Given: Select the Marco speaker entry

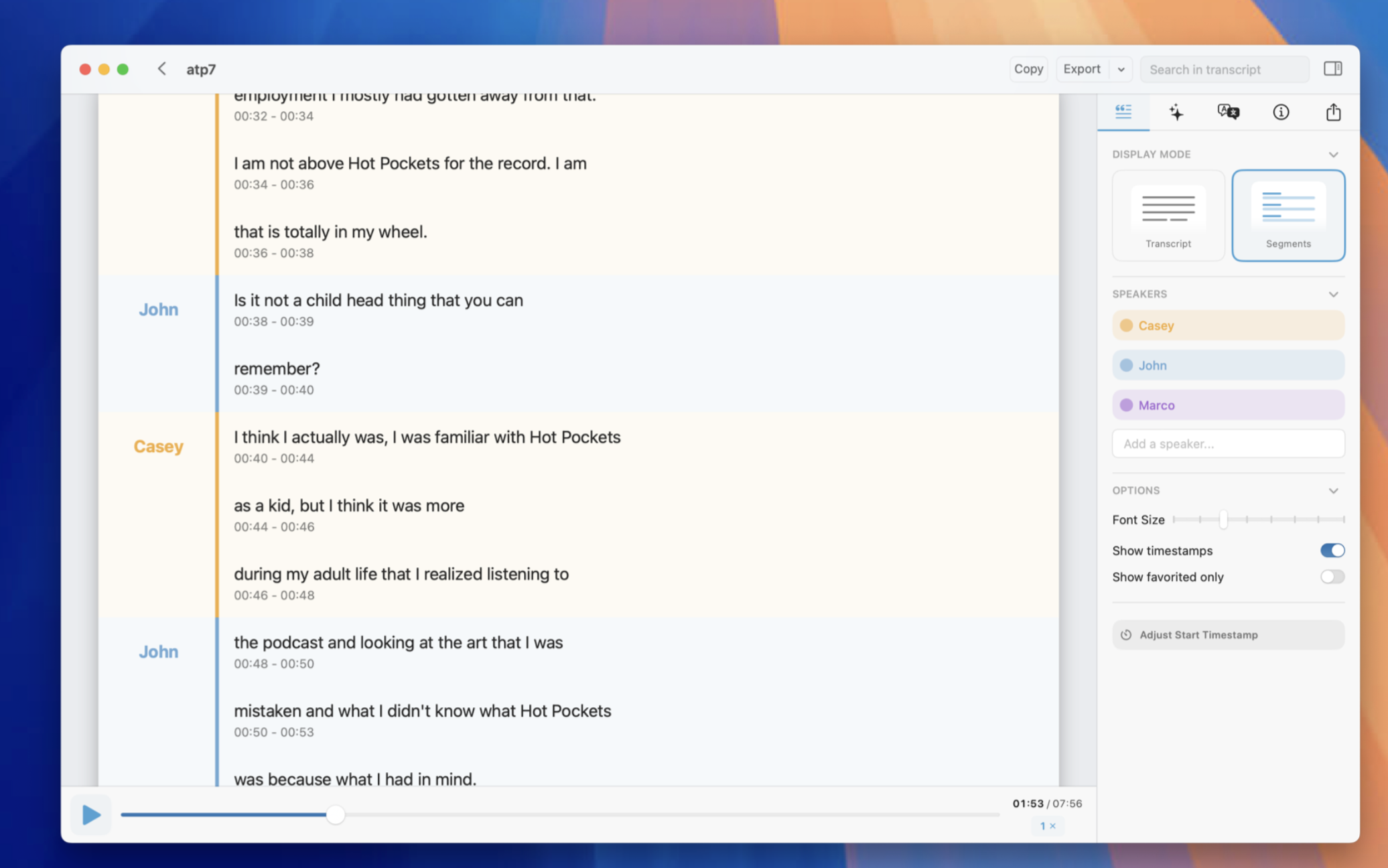Looking at the screenshot, I should pyautogui.click(x=1227, y=405).
